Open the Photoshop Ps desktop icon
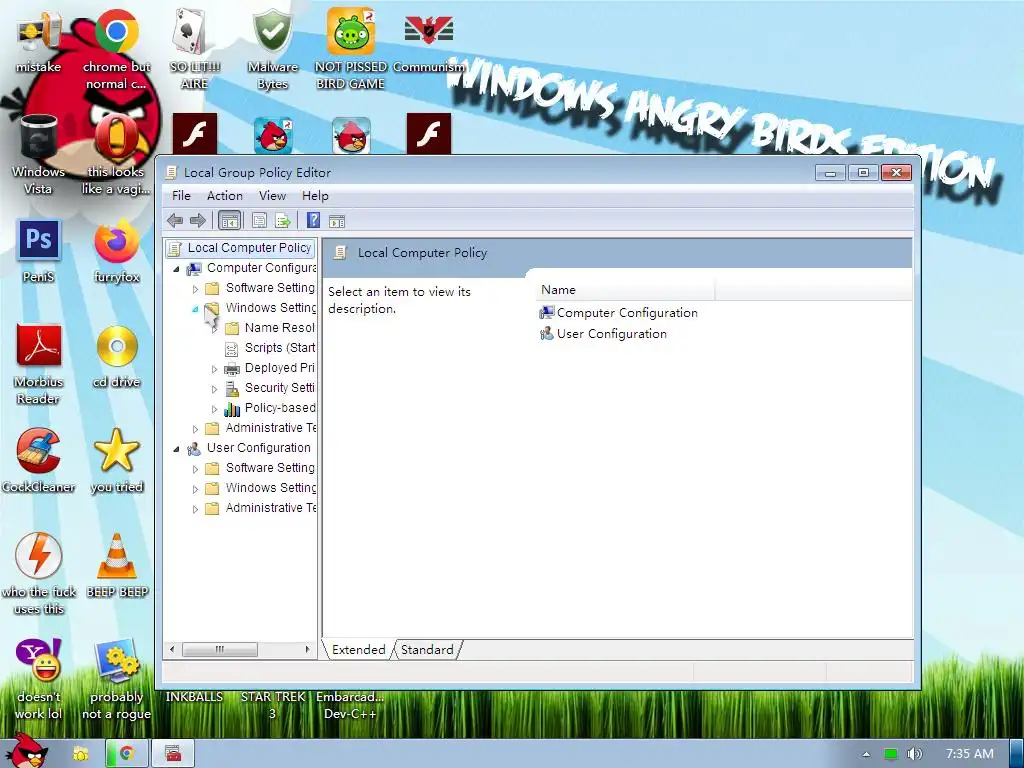Screen dimensions: 1024x768 coord(38,251)
